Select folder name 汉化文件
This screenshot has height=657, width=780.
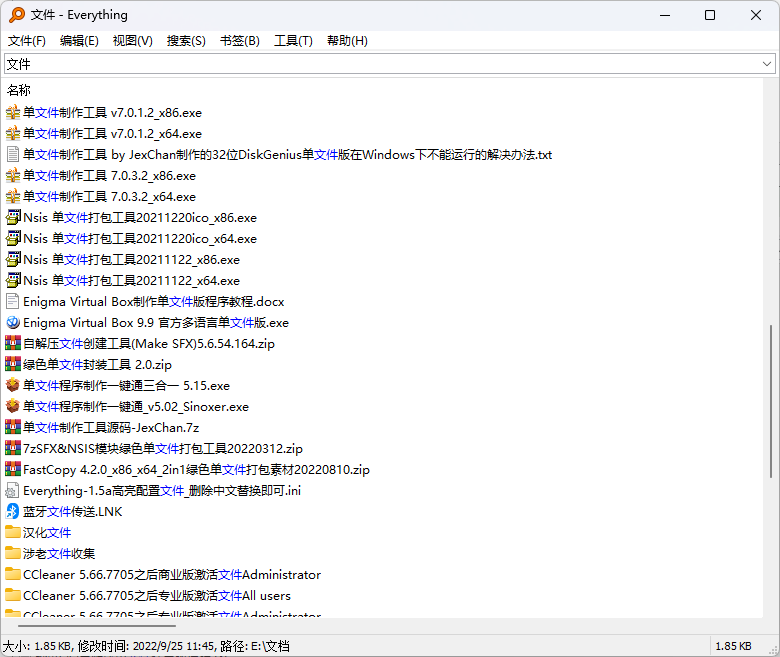[x=47, y=532]
